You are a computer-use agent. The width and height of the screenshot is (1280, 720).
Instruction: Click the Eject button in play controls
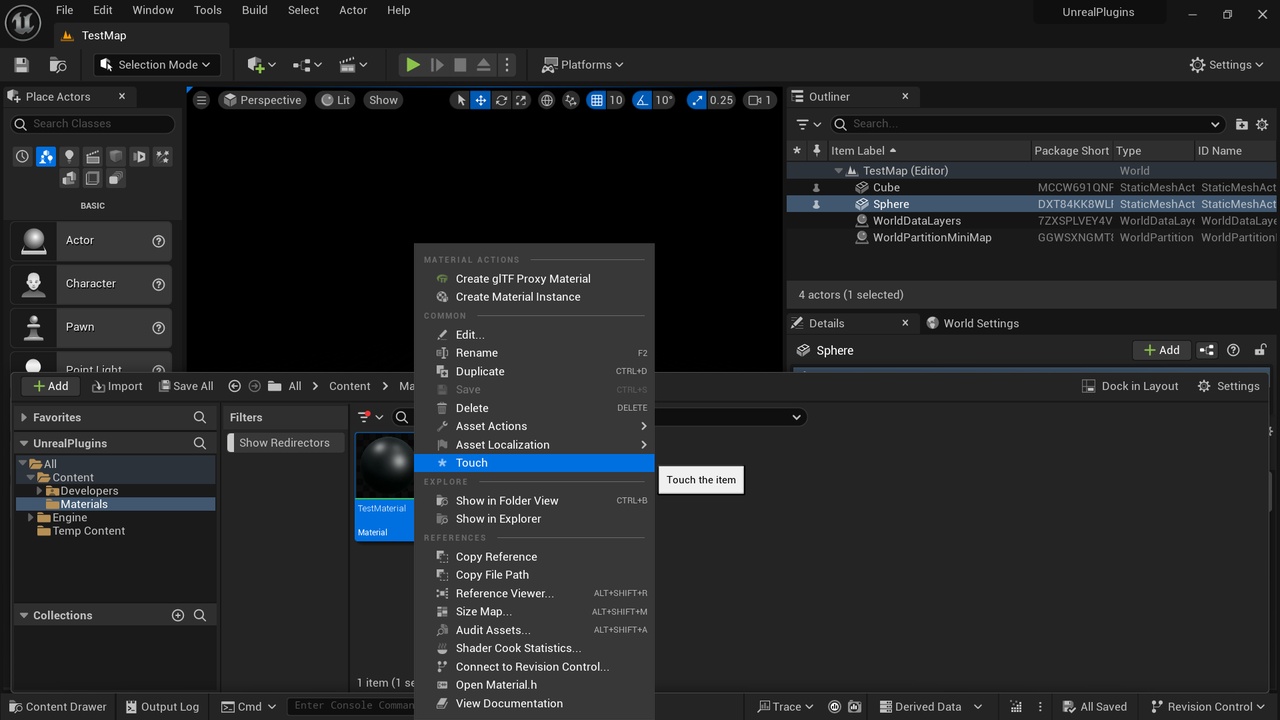(483, 65)
